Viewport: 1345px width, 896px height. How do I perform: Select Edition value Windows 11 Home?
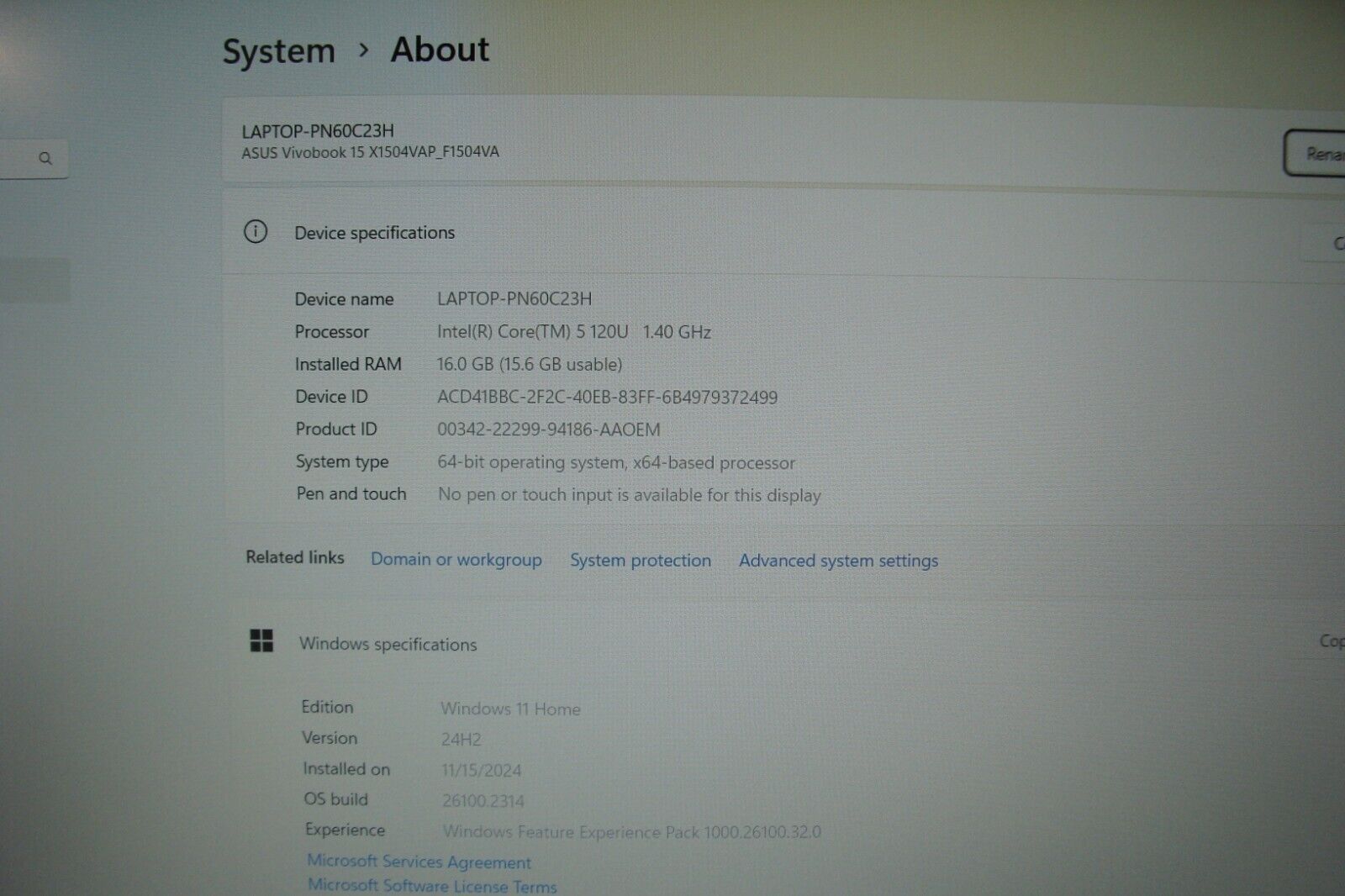510,709
